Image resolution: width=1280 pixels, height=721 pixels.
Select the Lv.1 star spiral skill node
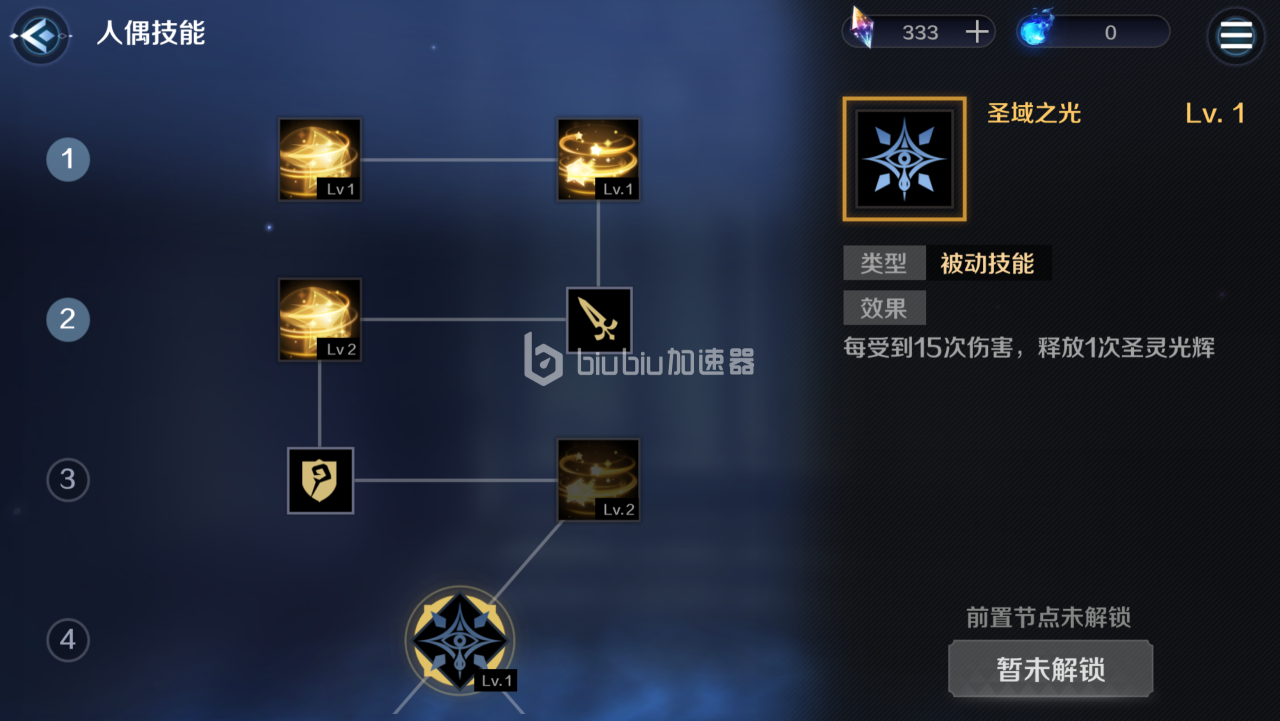coord(599,159)
